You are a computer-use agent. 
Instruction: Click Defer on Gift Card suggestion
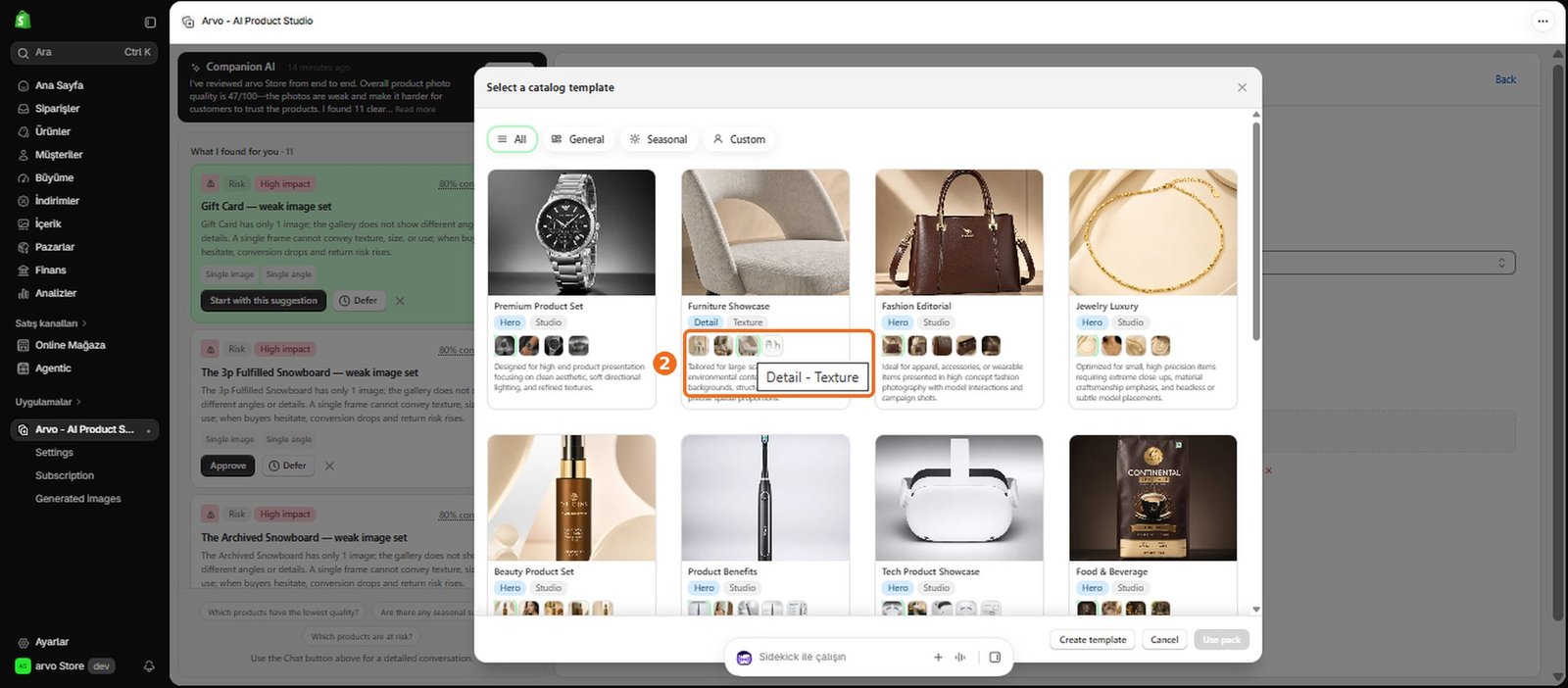pyautogui.click(x=359, y=301)
